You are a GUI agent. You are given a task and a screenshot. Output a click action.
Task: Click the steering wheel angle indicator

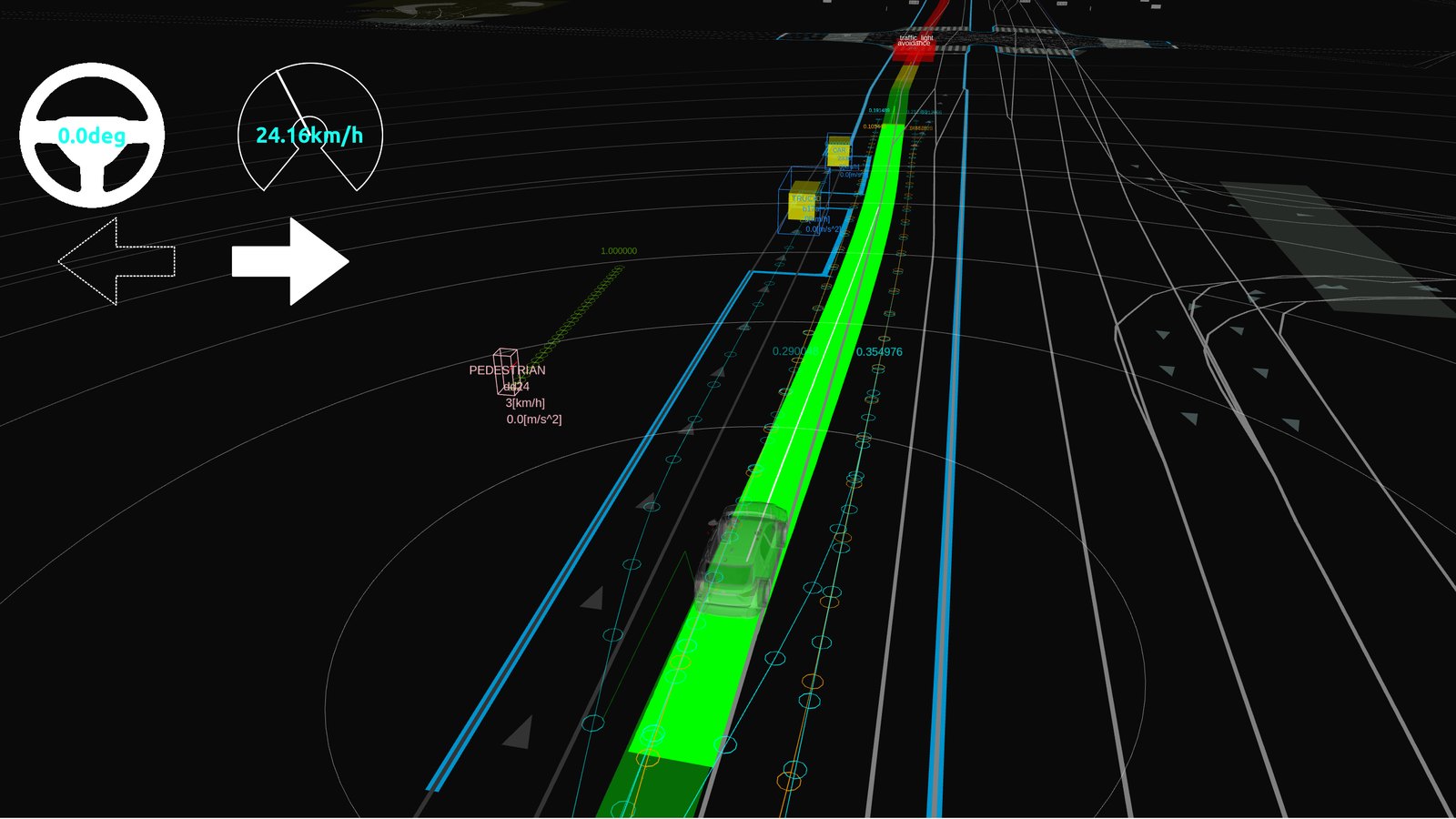pyautogui.click(x=92, y=136)
